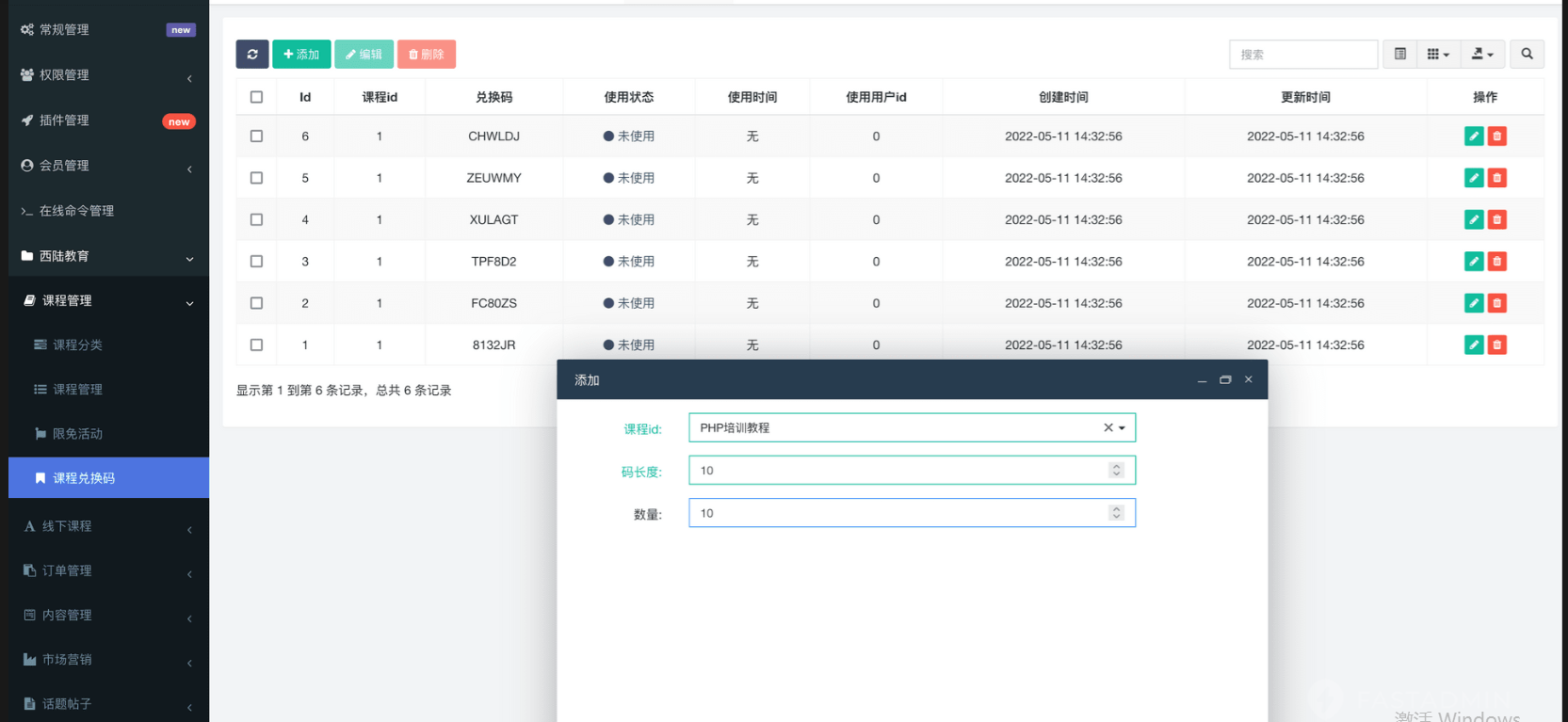Click the 数量 spinner arrows
This screenshot has width=1568, height=722.
point(1116,513)
